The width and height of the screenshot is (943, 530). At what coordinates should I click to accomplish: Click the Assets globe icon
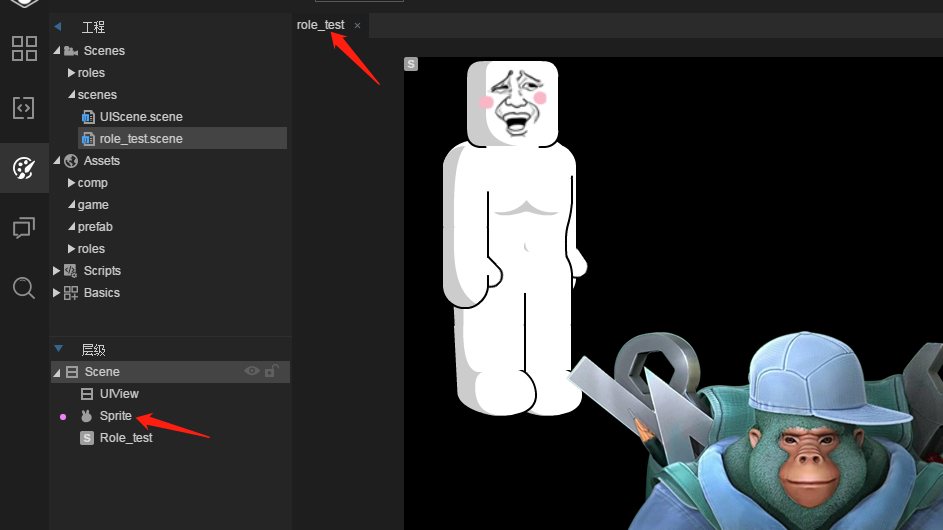(x=71, y=161)
